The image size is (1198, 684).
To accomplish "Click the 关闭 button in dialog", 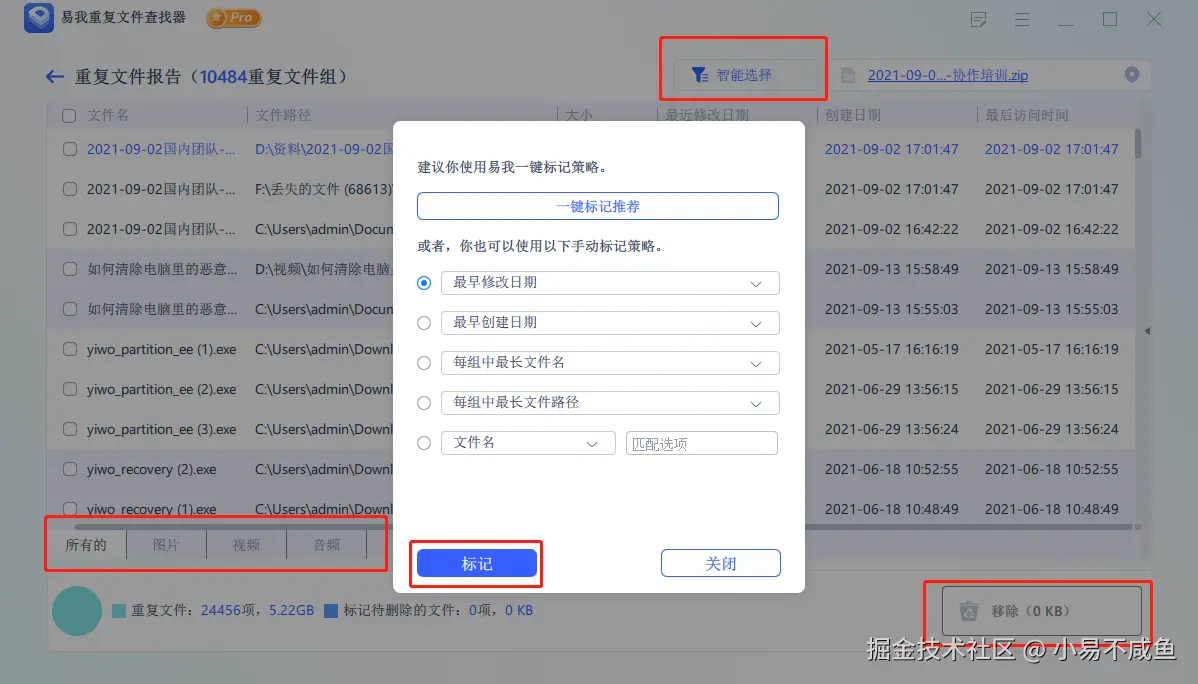I will [720, 563].
